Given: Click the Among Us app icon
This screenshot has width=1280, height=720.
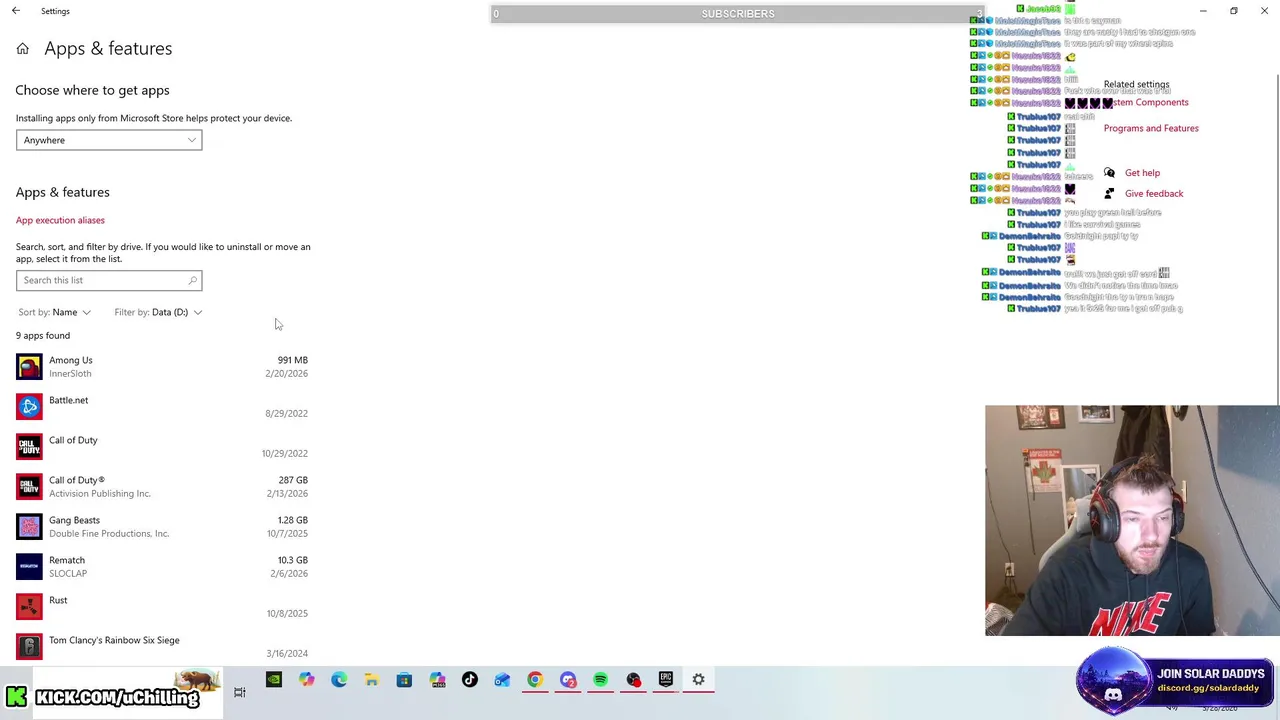Looking at the screenshot, I should point(29,367).
